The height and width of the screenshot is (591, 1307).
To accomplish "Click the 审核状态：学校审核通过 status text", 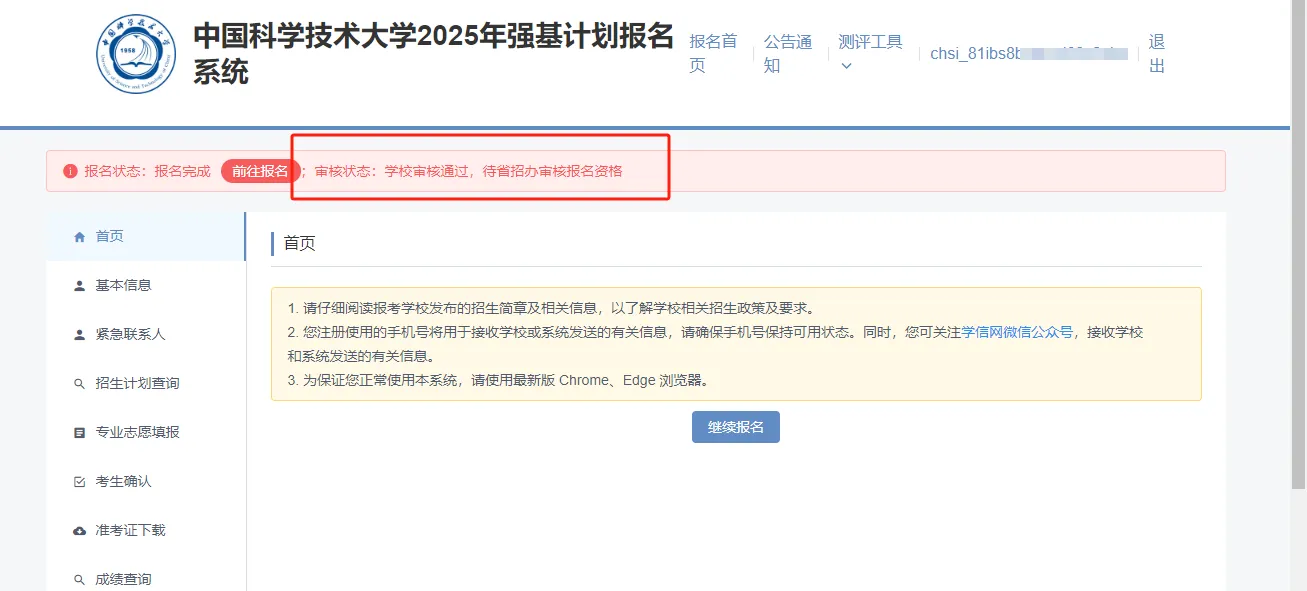I will (x=469, y=171).
